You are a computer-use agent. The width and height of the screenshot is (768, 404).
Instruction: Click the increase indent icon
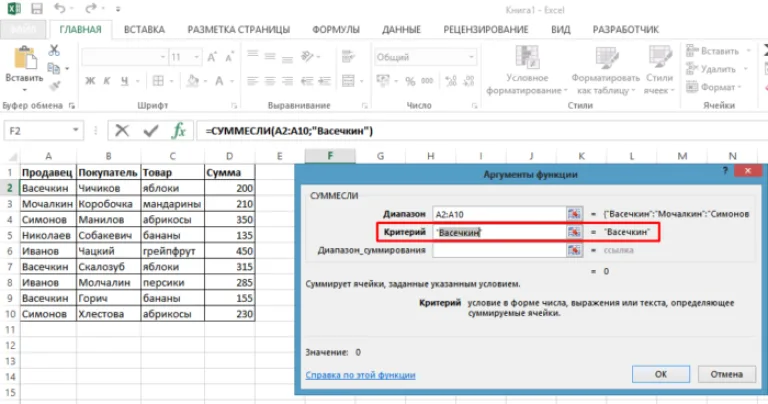pyautogui.click(x=324, y=81)
